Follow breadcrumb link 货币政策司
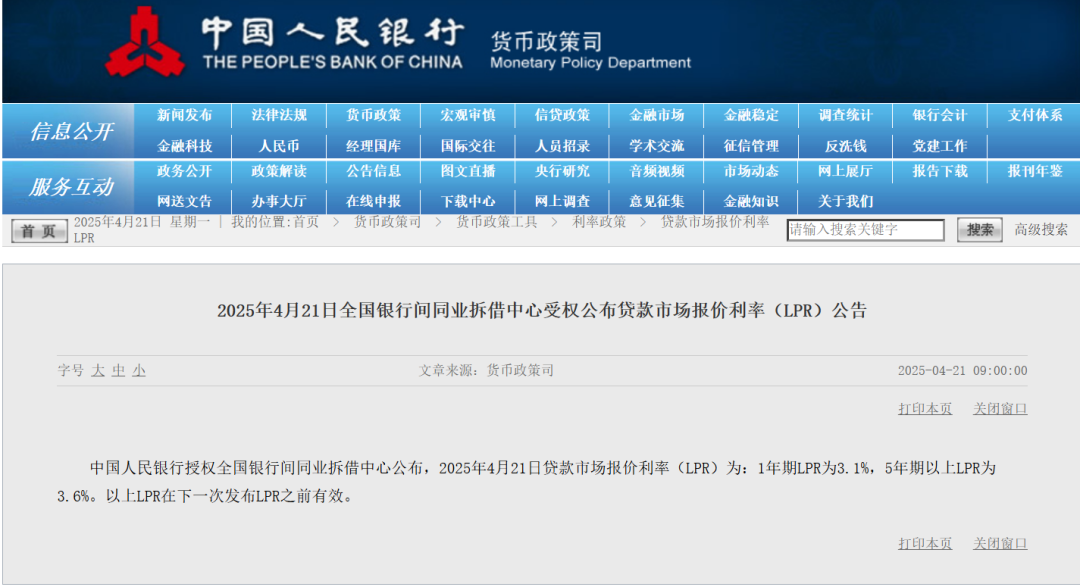This screenshot has height=587, width=1080. 387,222
